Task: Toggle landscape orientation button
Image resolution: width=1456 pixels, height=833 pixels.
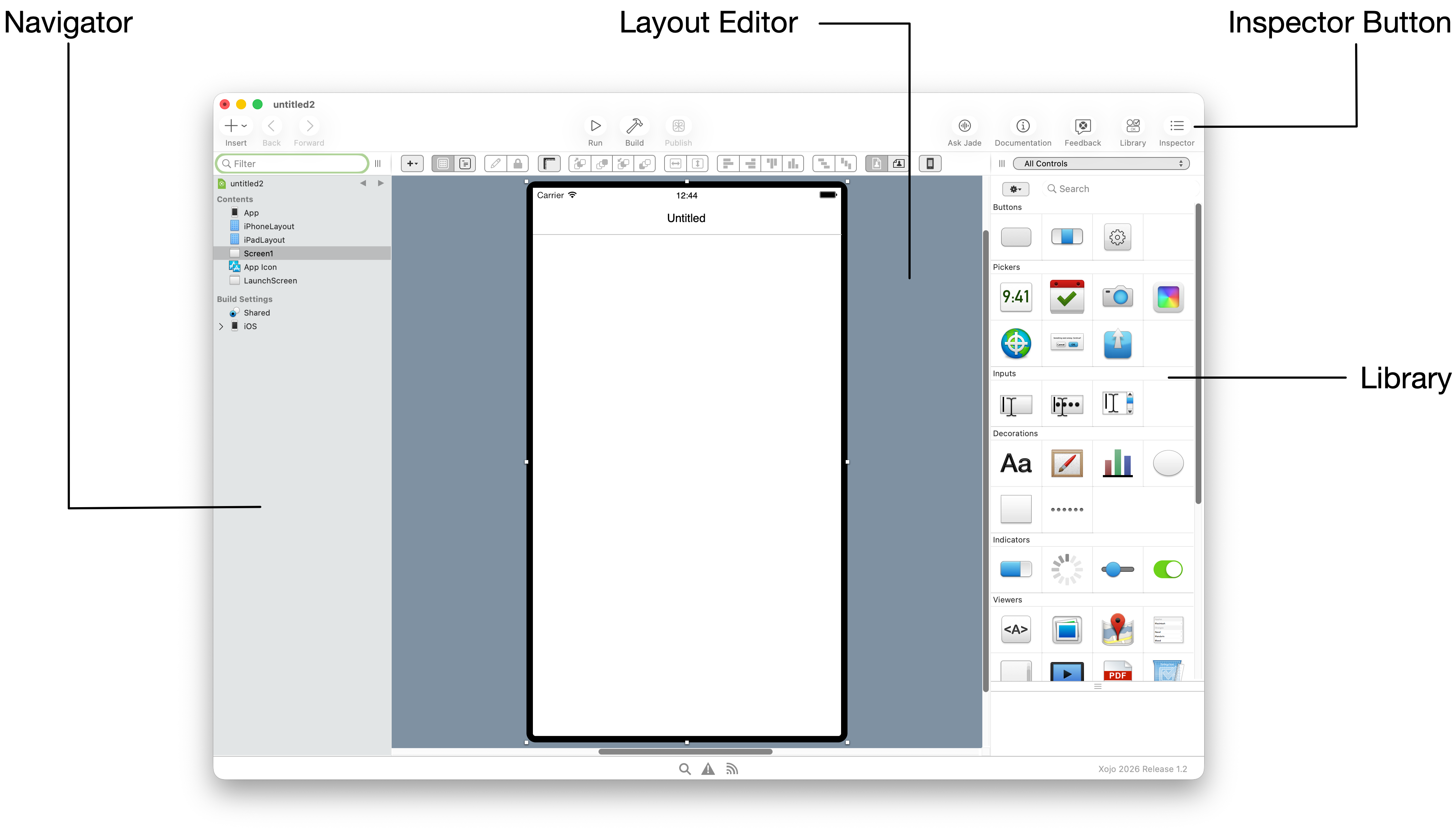Action: pos(898,163)
